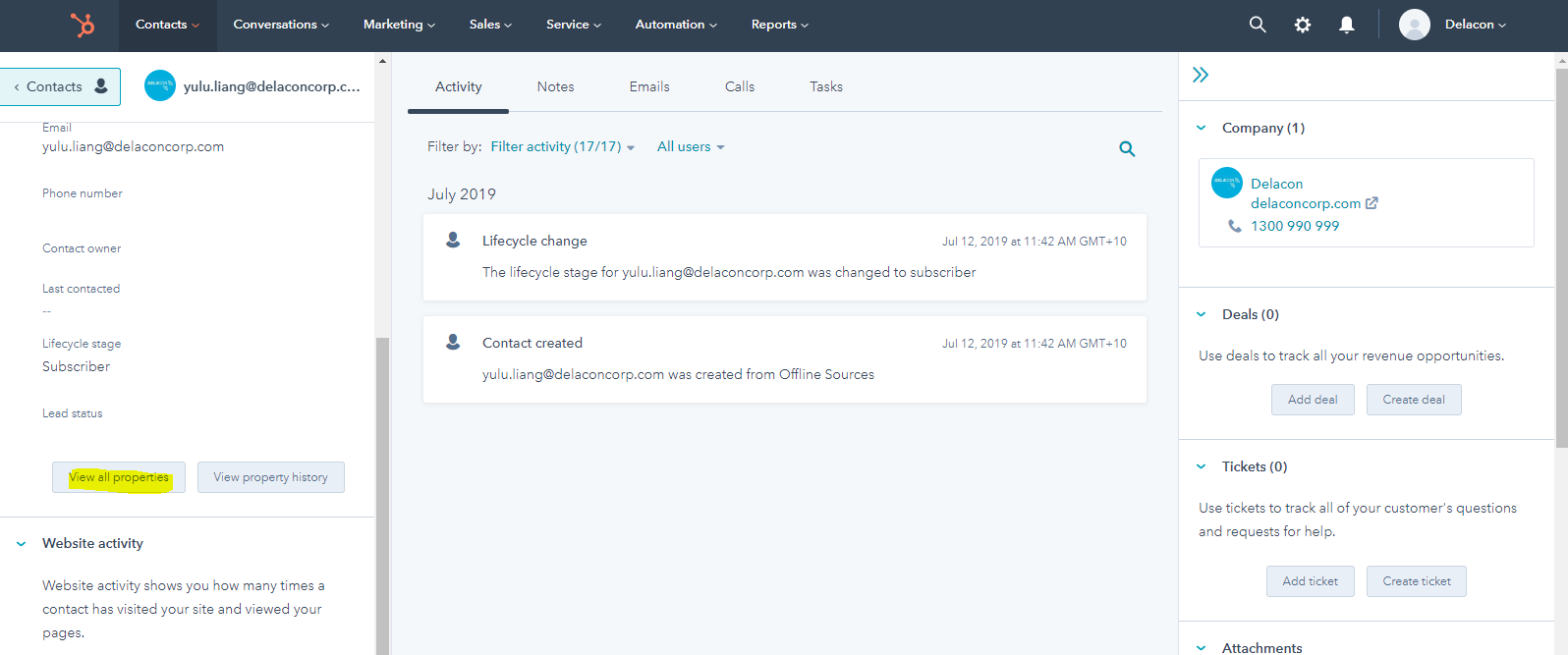Image resolution: width=1568 pixels, height=655 pixels.
Task: Open the Conversations navigation menu
Action: 281,25
